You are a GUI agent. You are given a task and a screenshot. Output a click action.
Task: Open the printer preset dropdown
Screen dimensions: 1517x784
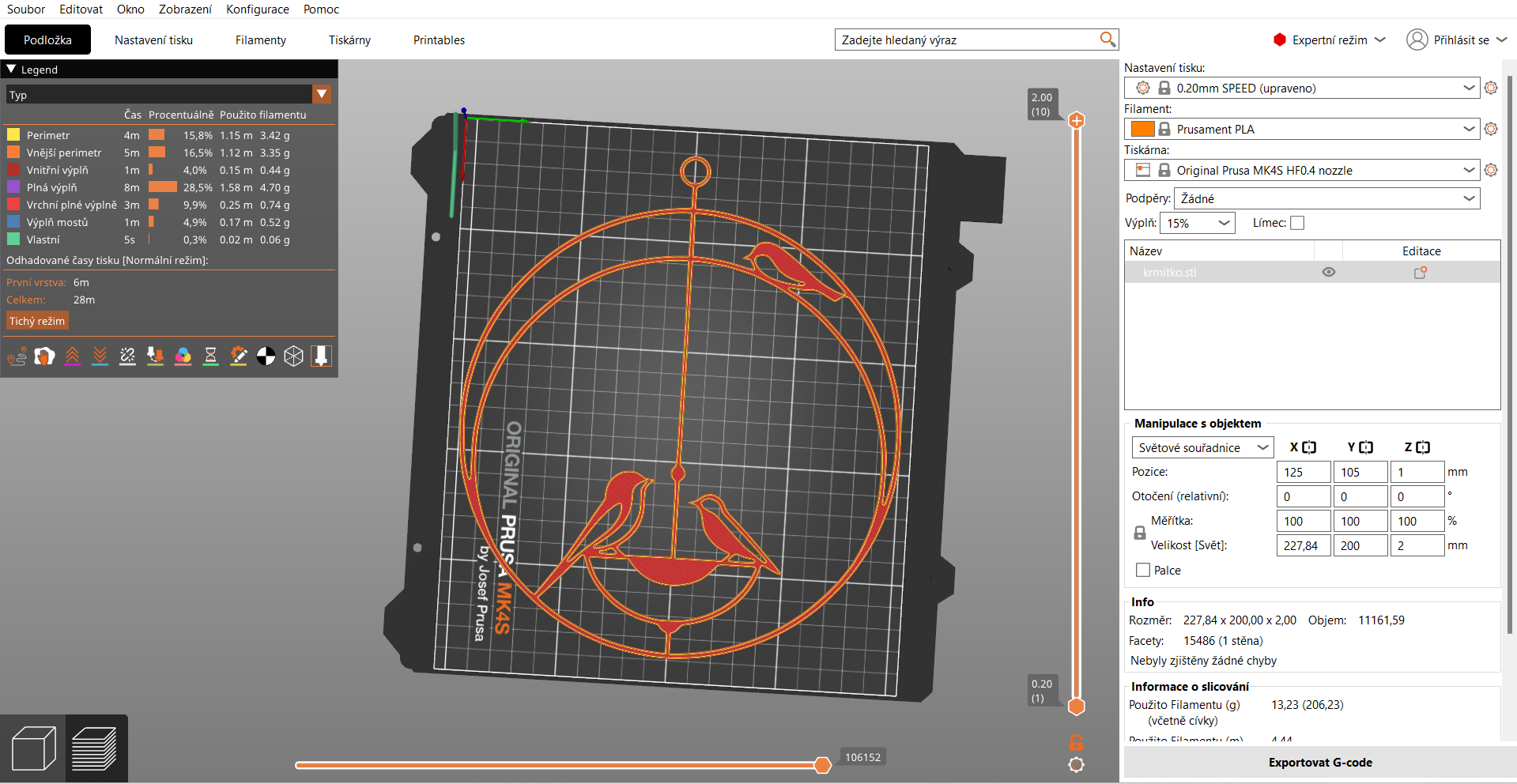click(x=1302, y=170)
